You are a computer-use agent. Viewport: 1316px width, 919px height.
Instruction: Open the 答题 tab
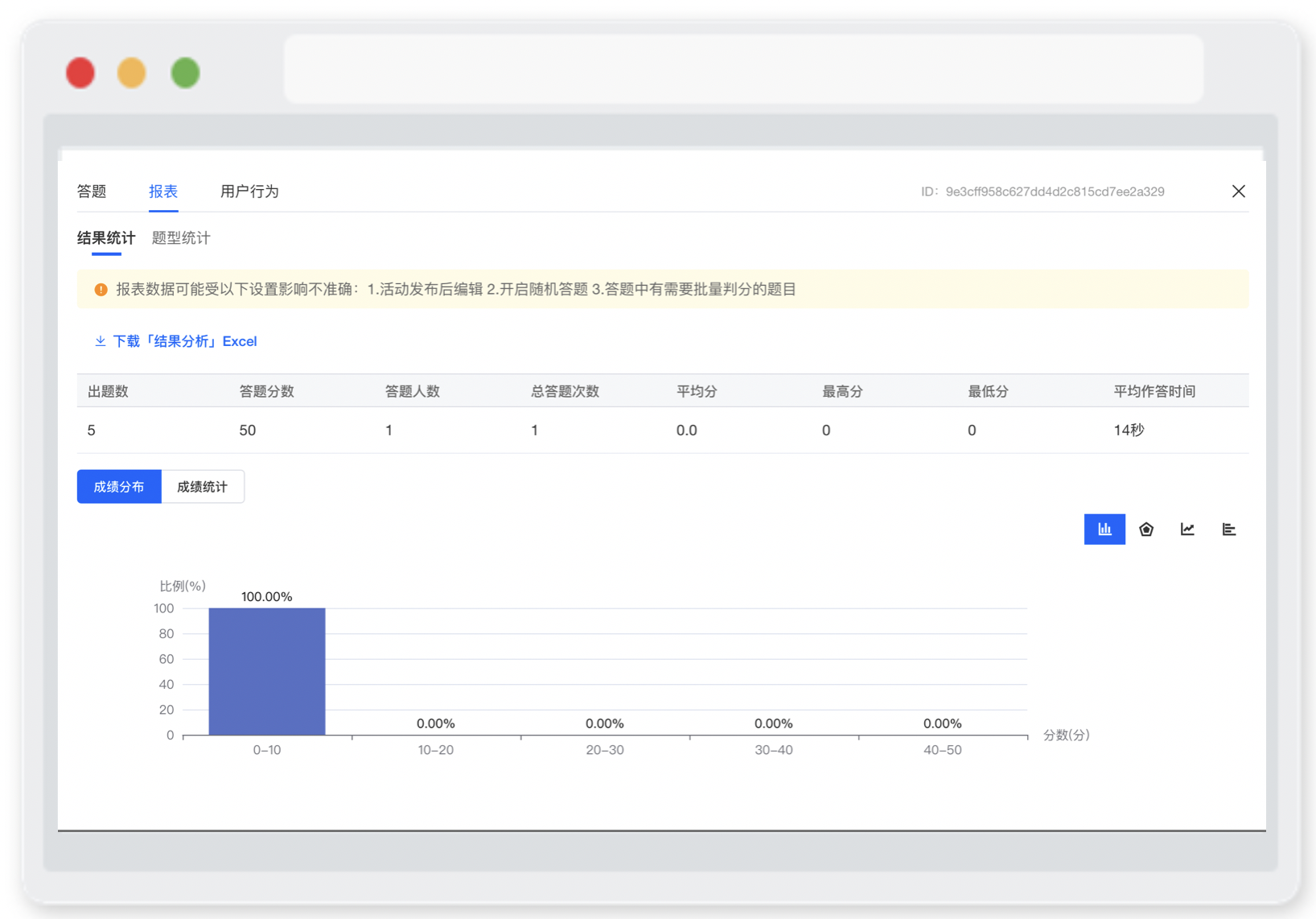click(92, 192)
